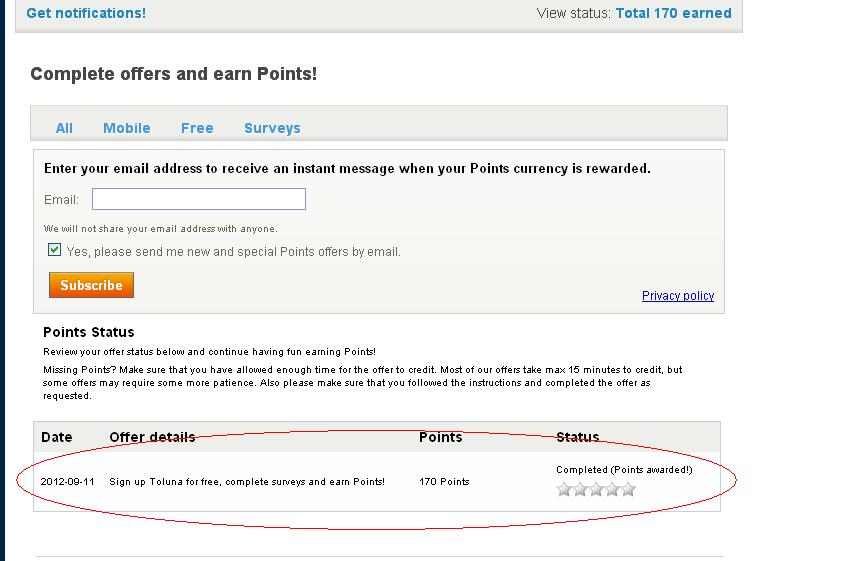Click the Offer details column header
This screenshot has width=850, height=561.
pyautogui.click(x=152, y=437)
